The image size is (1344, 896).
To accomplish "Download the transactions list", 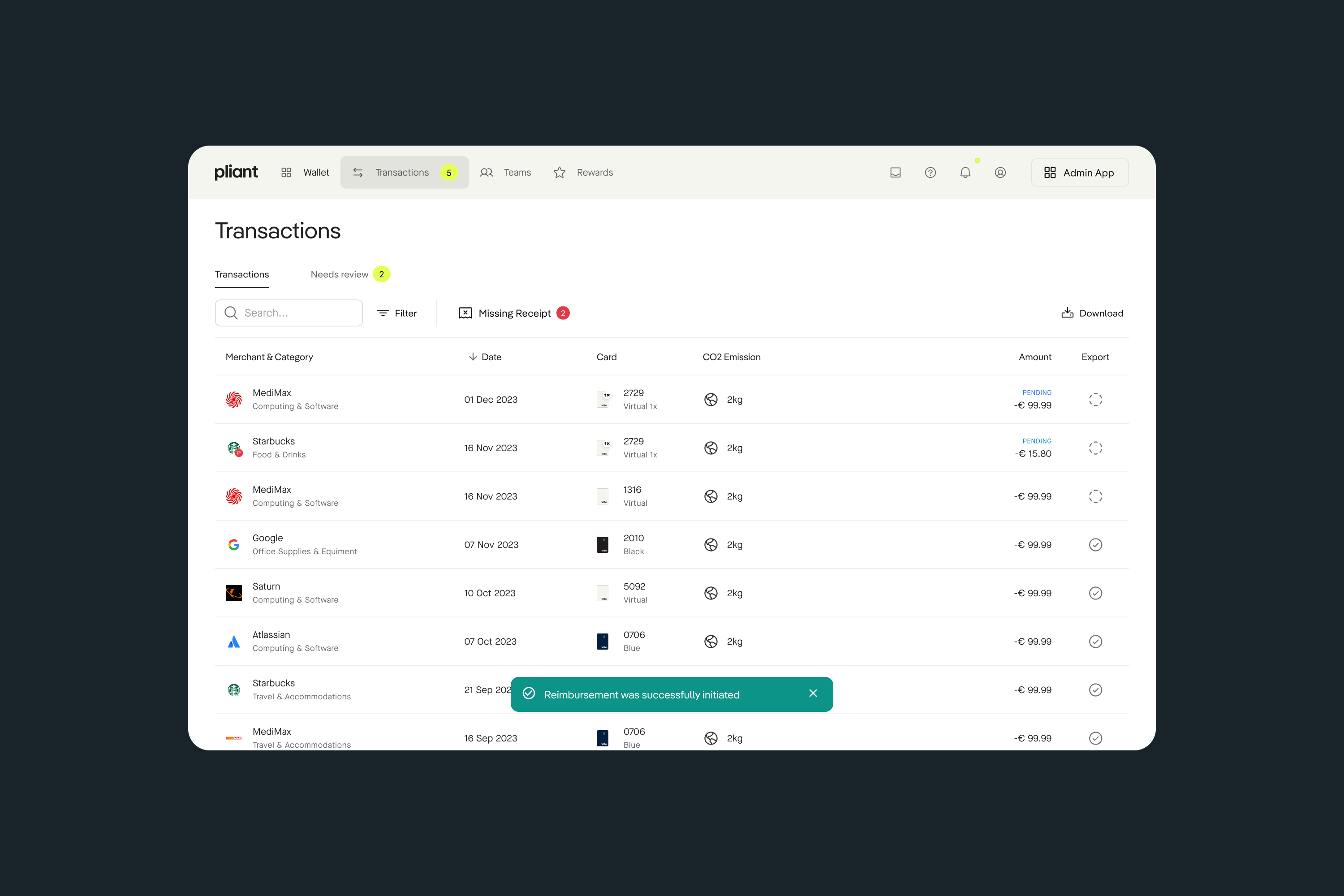I will pyautogui.click(x=1092, y=313).
